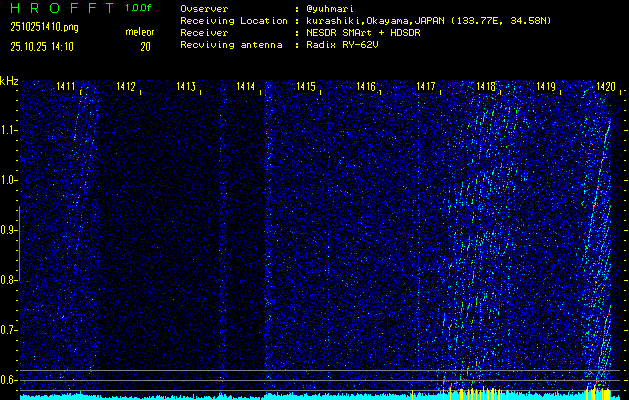Click the 1415 time marker
The image size is (629, 400).
coord(306,86)
